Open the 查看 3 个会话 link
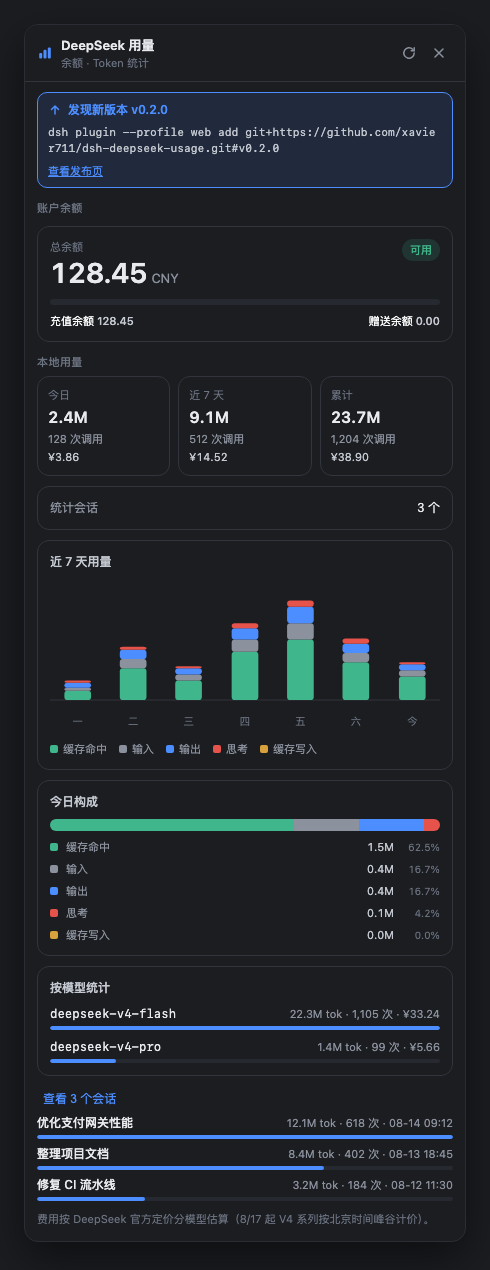 79,1099
